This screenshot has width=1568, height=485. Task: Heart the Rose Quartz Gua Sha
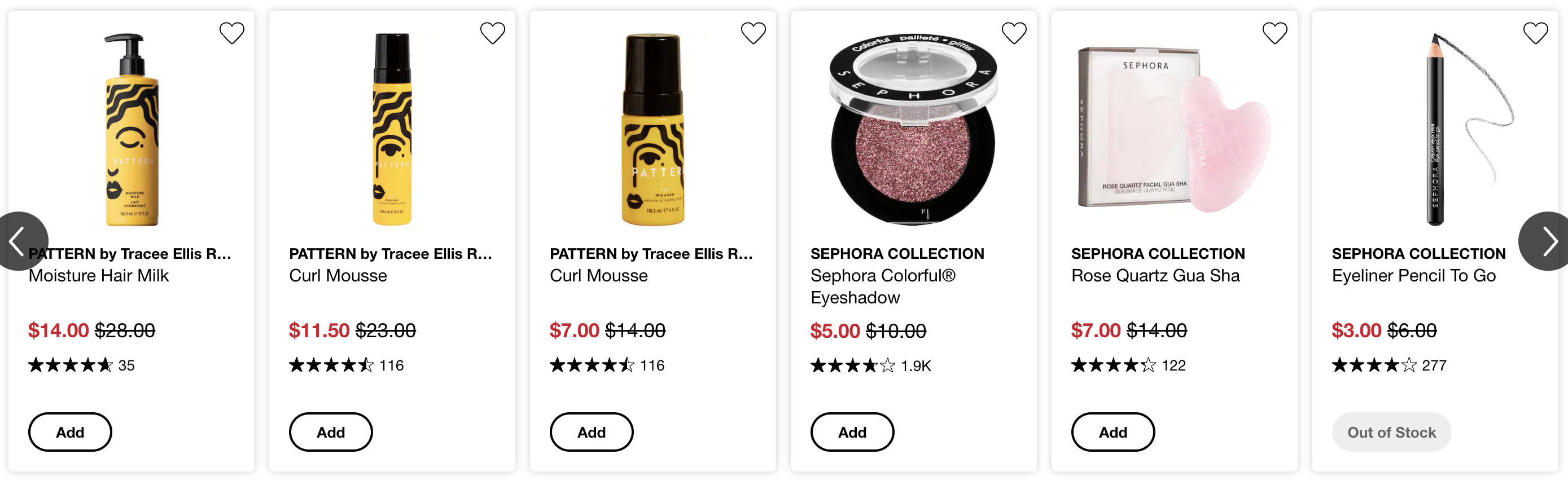coord(1274,33)
